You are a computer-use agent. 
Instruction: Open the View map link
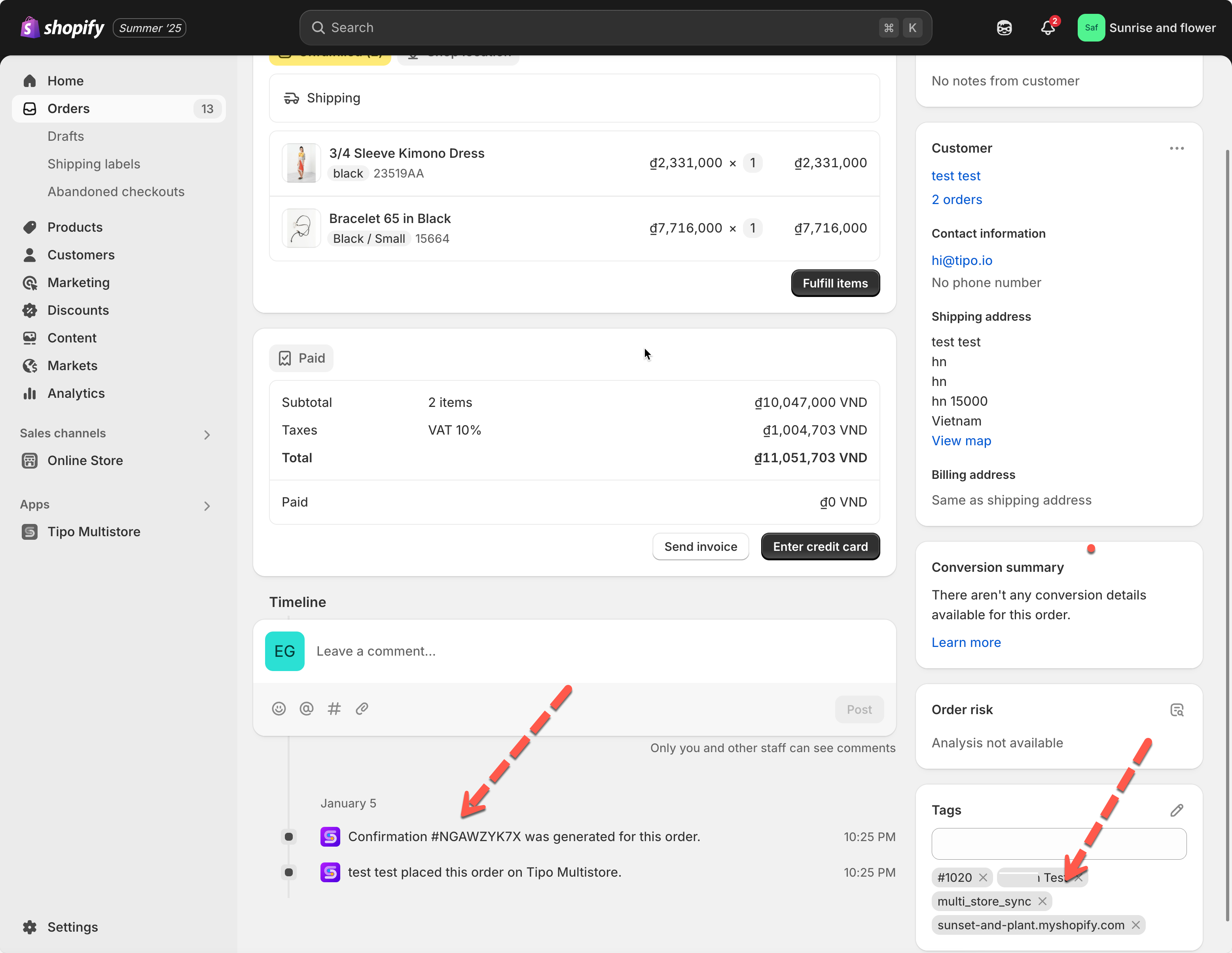(961, 441)
